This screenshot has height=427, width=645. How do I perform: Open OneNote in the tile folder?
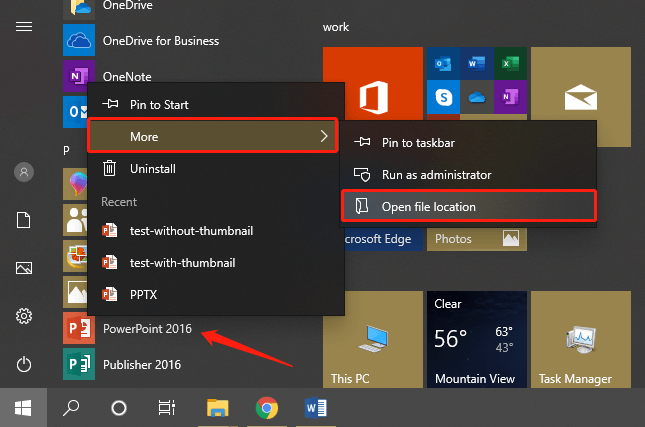[510, 97]
